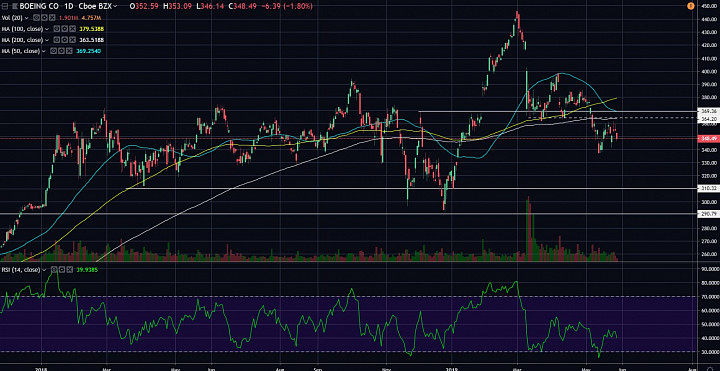This screenshot has height=371, width=720.
Task: Expand the MA (100, close) options arrow
Action: click(47, 29)
